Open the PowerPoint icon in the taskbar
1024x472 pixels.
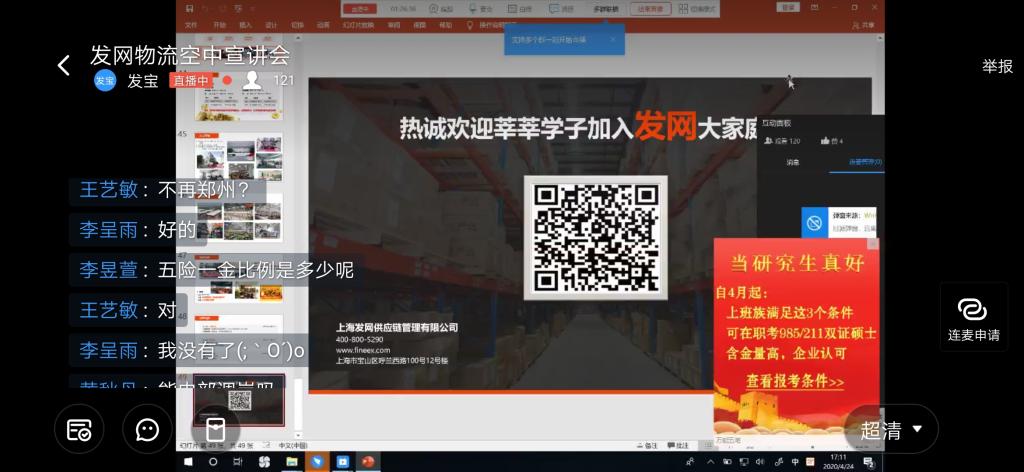pos(368,462)
